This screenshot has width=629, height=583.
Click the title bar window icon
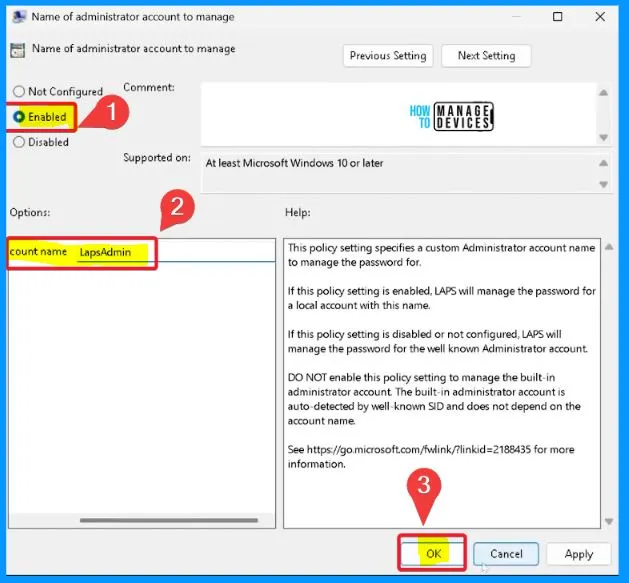tap(19, 17)
